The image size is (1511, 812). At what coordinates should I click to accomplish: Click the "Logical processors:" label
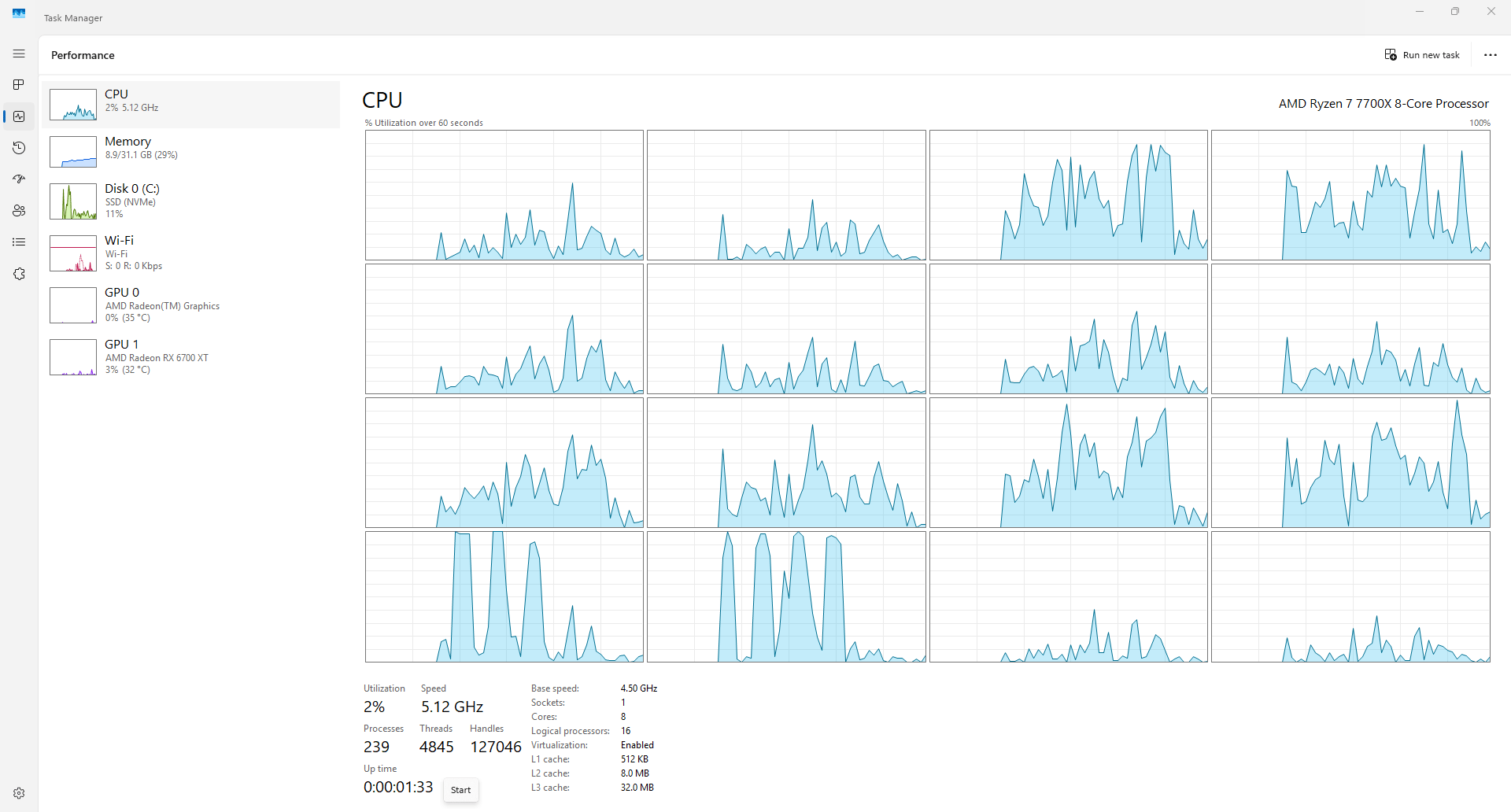[x=571, y=731]
